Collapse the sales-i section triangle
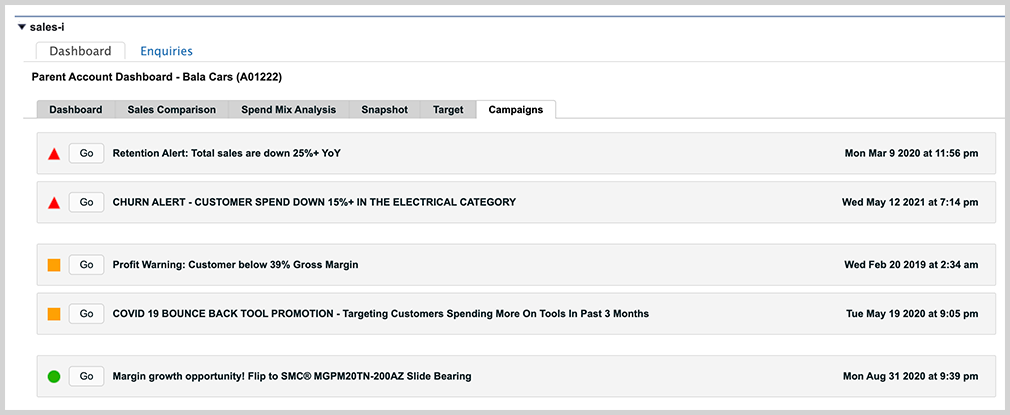 [x=22, y=27]
